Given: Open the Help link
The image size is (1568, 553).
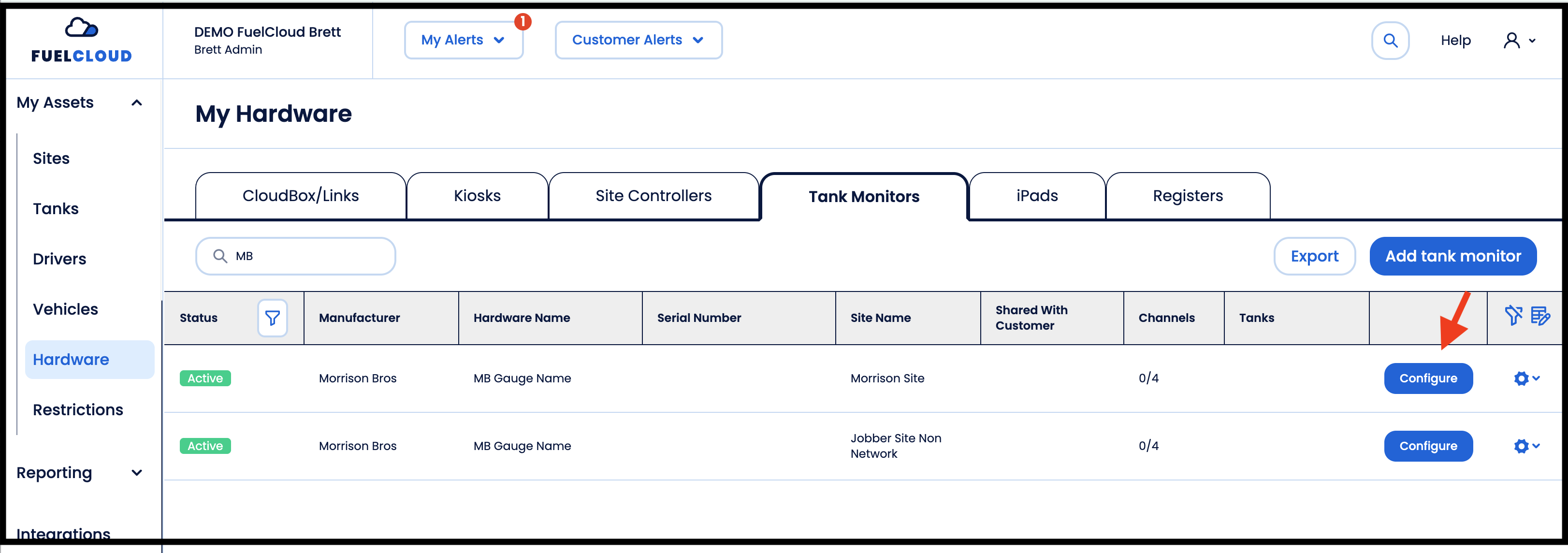Looking at the screenshot, I should click(1455, 40).
